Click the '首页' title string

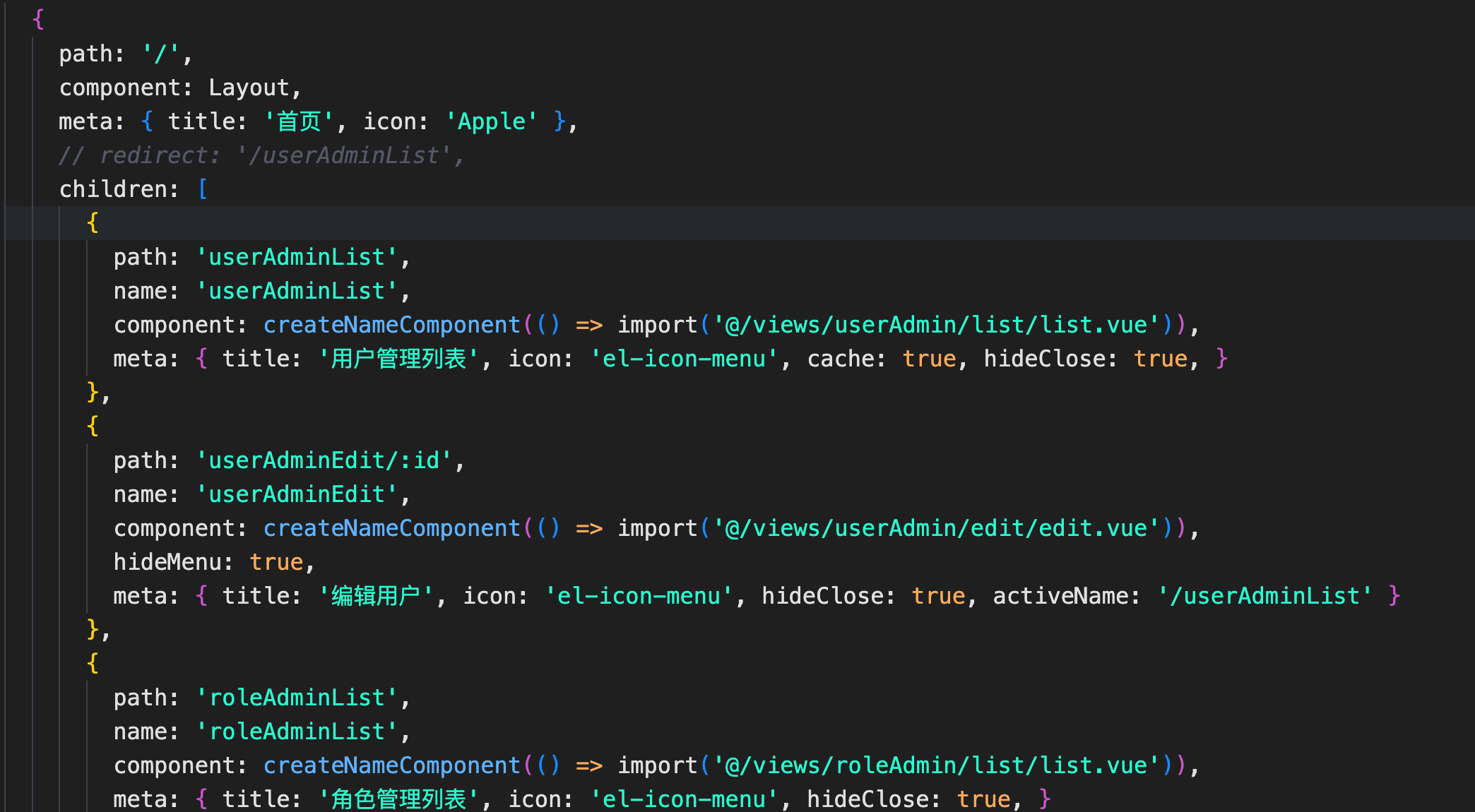point(299,121)
